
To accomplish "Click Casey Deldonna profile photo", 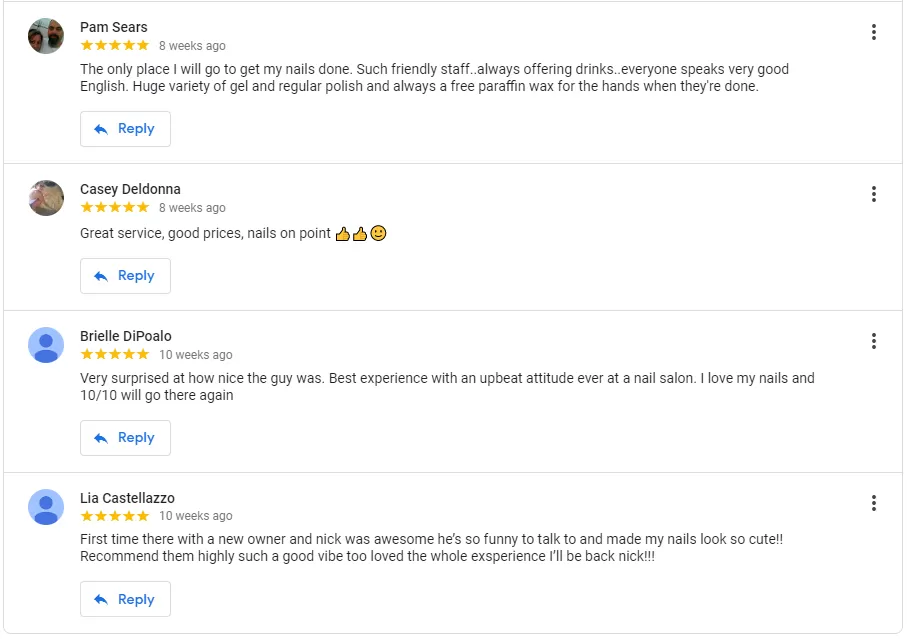I will point(46,198).
